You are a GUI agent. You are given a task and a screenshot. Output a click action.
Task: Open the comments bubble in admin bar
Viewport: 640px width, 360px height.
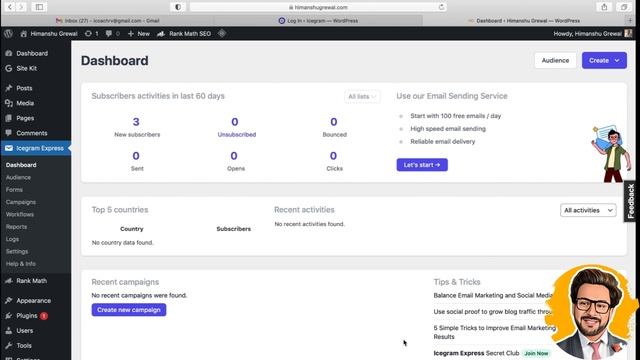coord(112,34)
